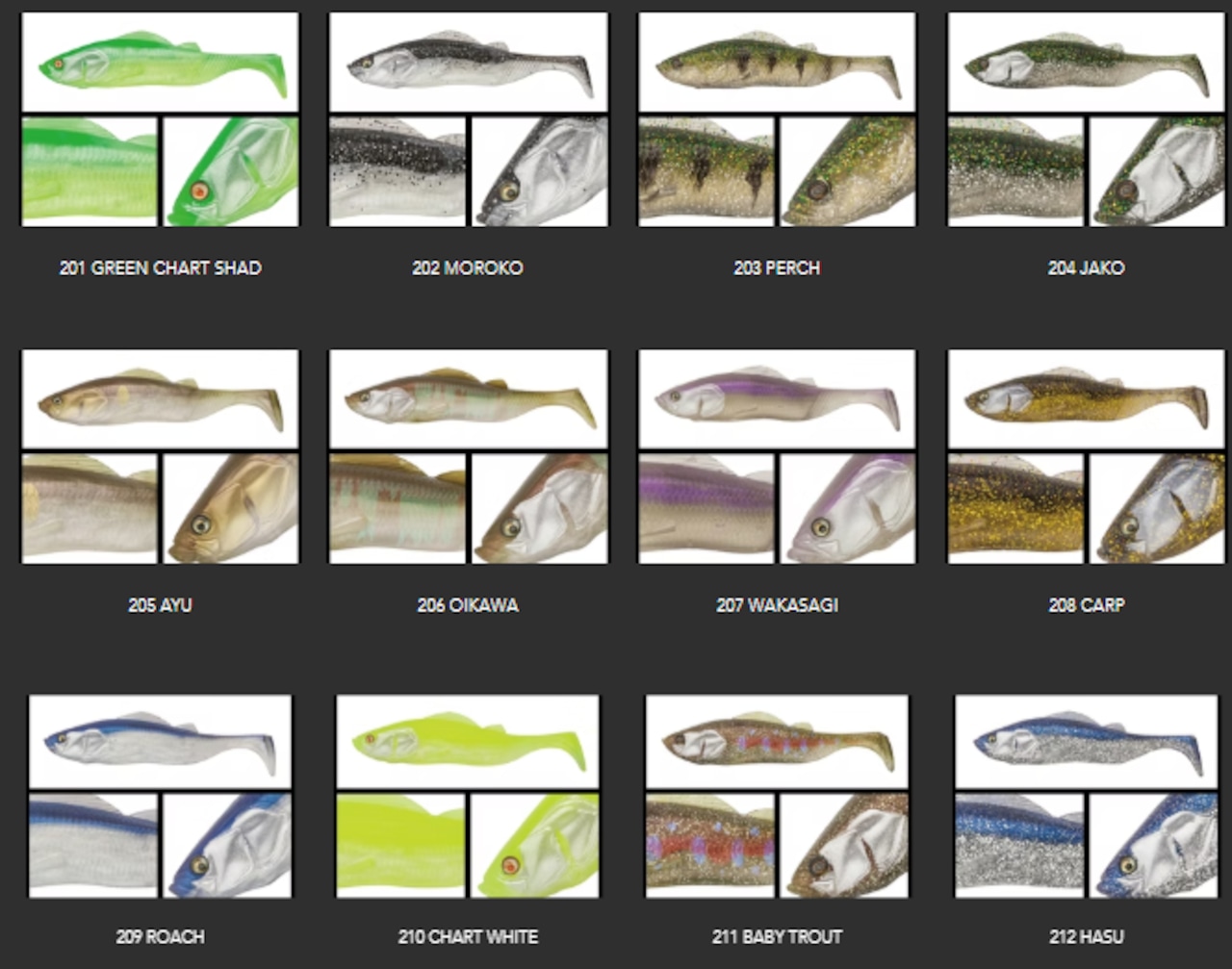
Task: Click the 209 Roach full lure image
Action: (x=160, y=742)
